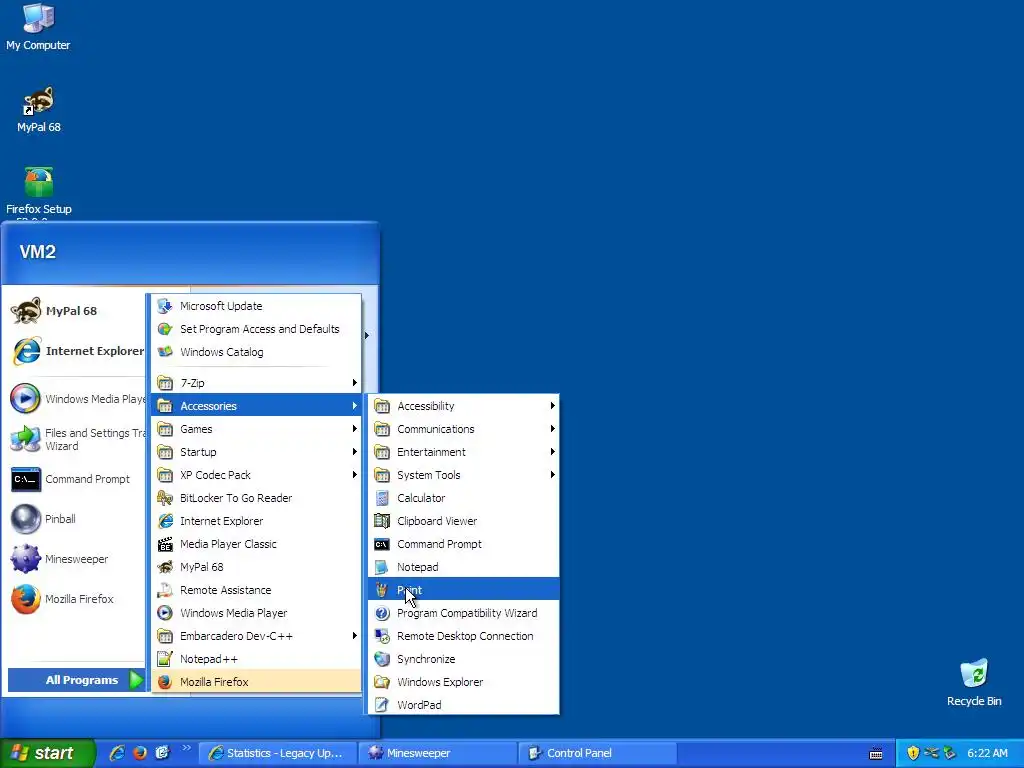Open Windows Explorer from Accessories

pos(464,682)
